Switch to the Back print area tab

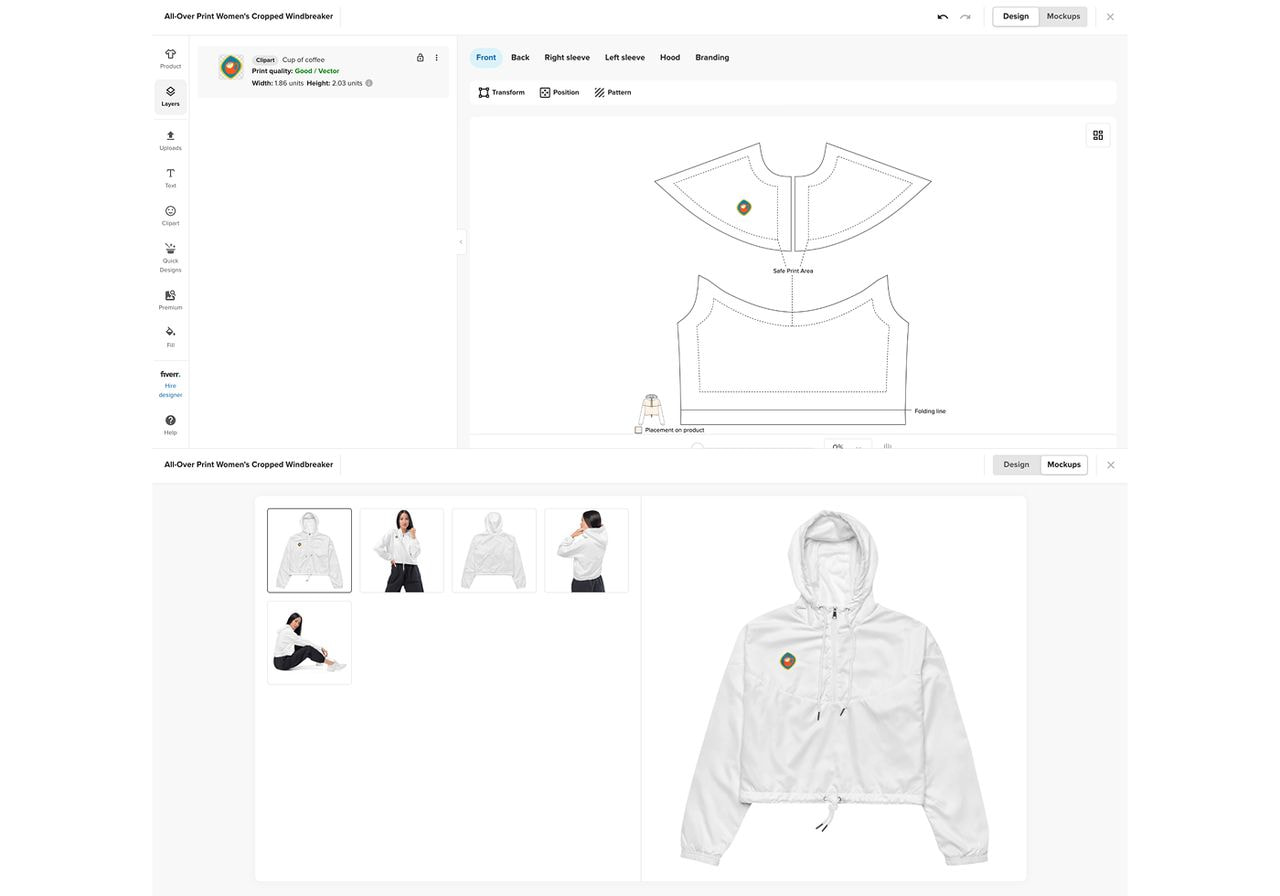pyautogui.click(x=520, y=57)
